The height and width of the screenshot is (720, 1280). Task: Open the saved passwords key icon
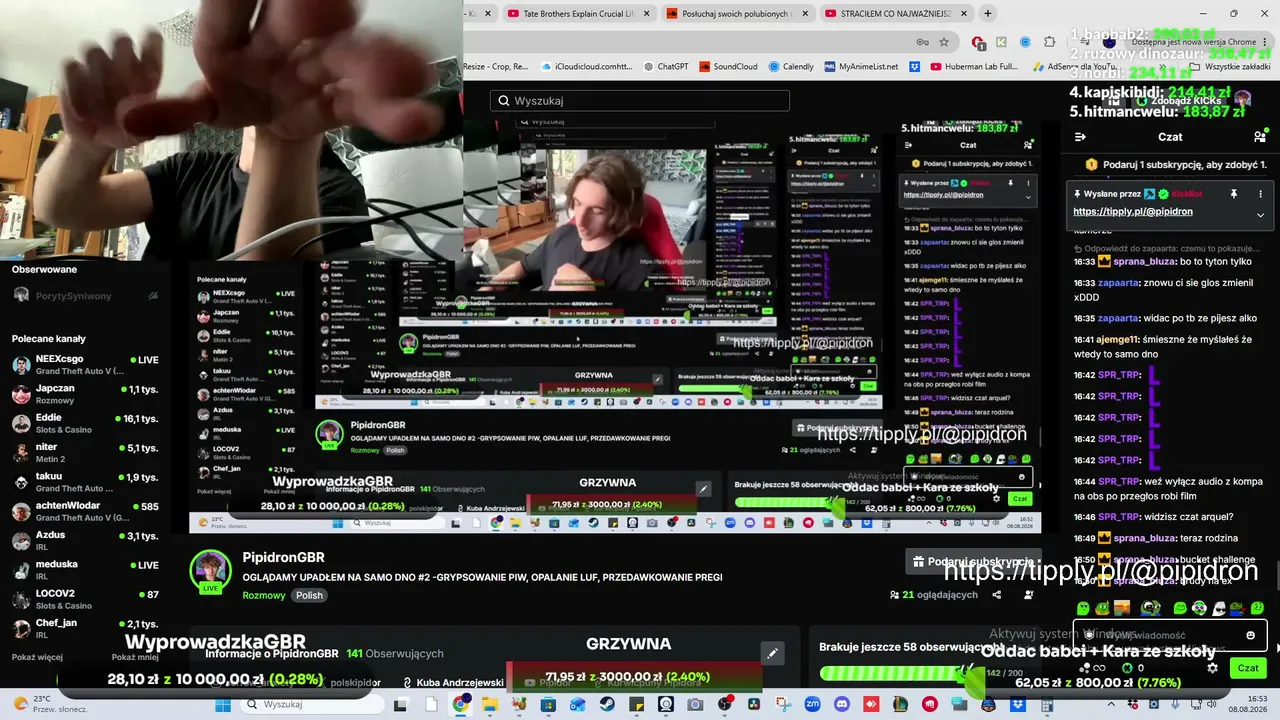click(x=922, y=42)
